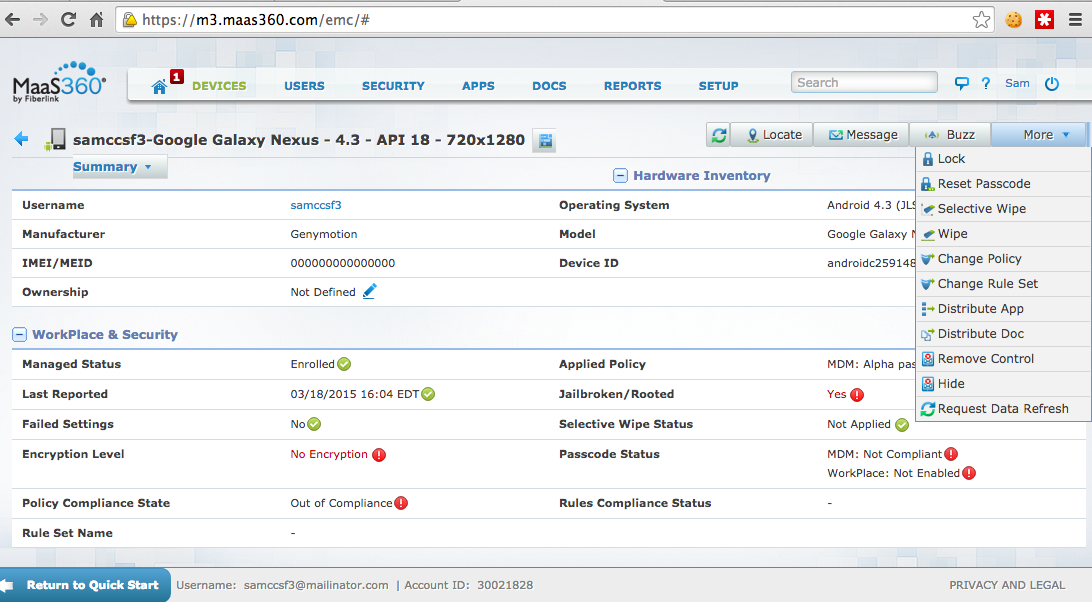The height and width of the screenshot is (602, 1092).
Task: Choose Reset Passcode in the menu
Action: [1003, 184]
